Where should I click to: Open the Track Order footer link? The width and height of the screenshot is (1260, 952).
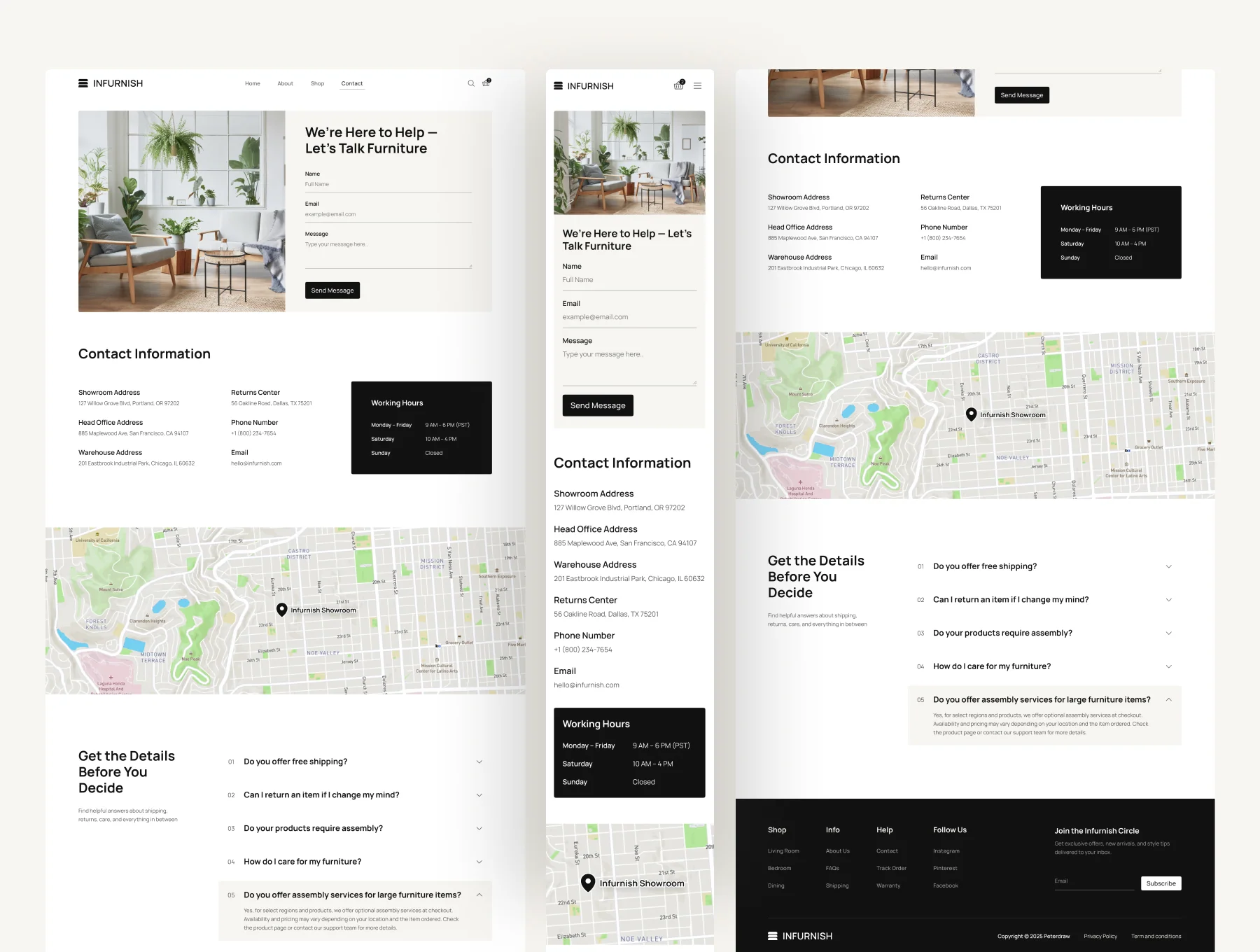point(891,868)
